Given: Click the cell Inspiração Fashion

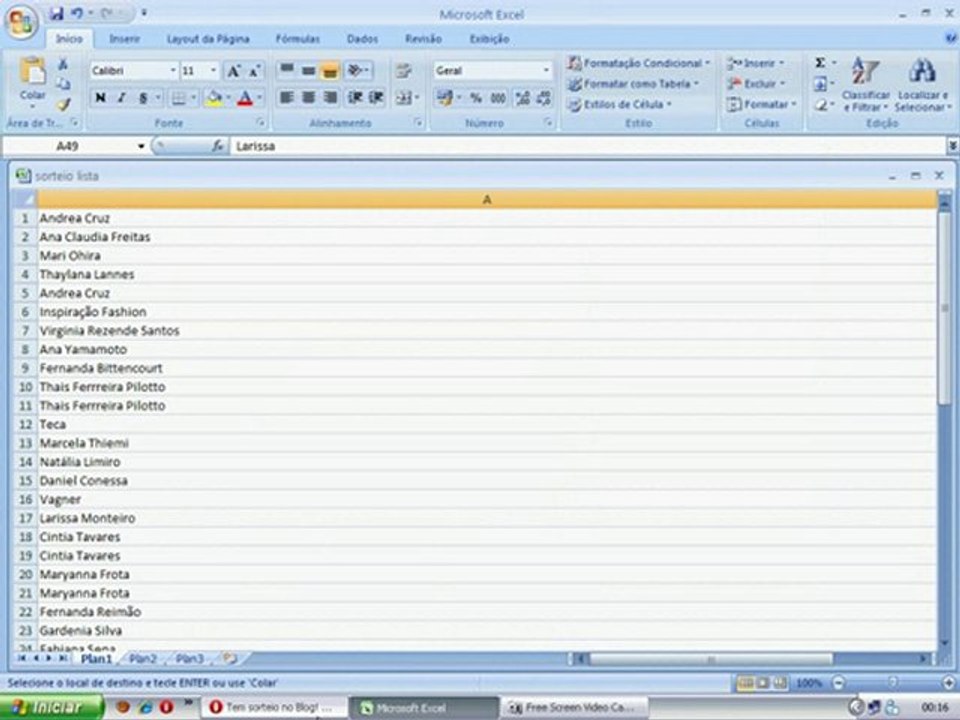Looking at the screenshot, I should click(487, 312).
